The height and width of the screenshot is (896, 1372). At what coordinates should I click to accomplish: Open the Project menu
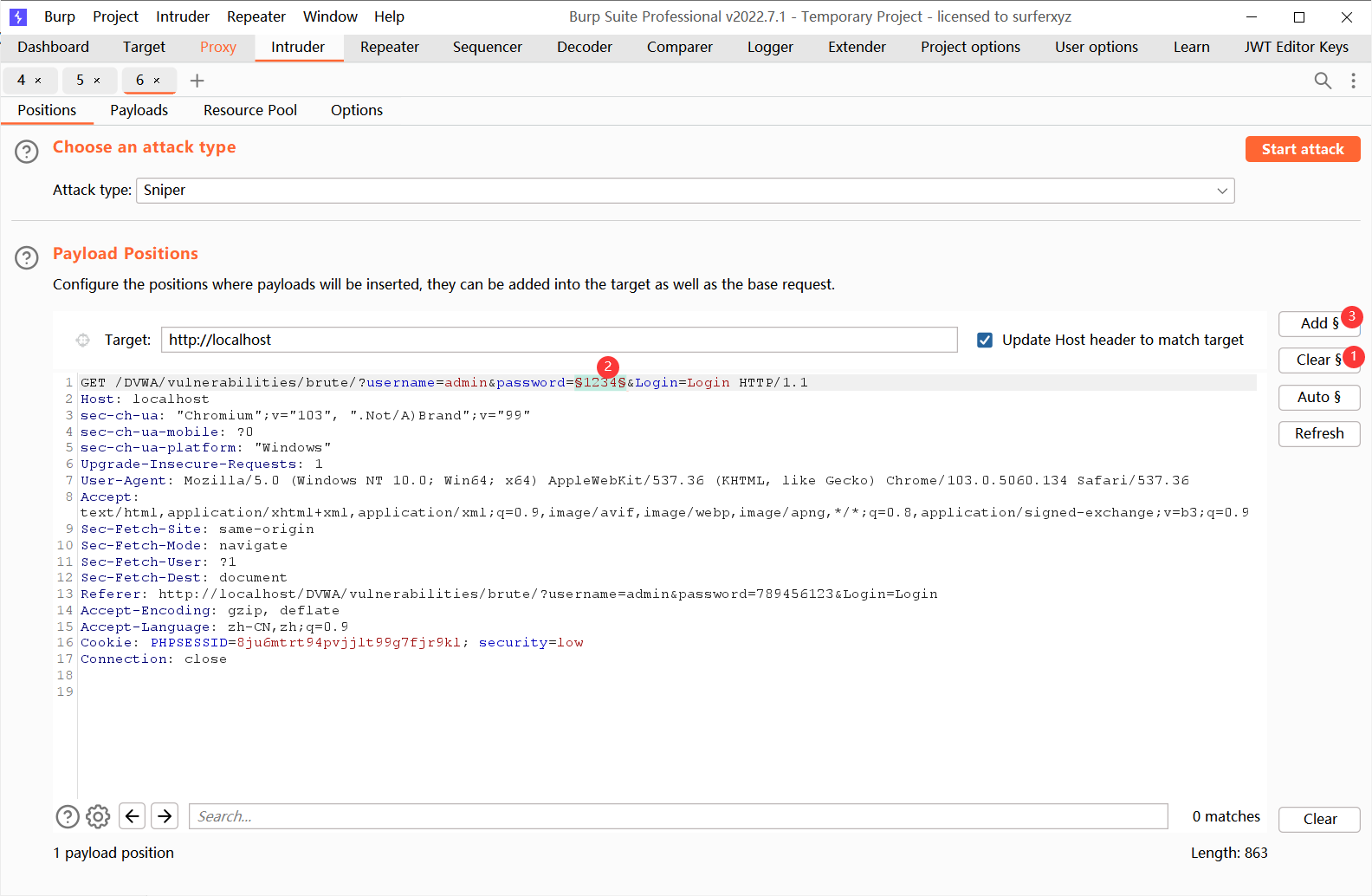click(x=115, y=16)
